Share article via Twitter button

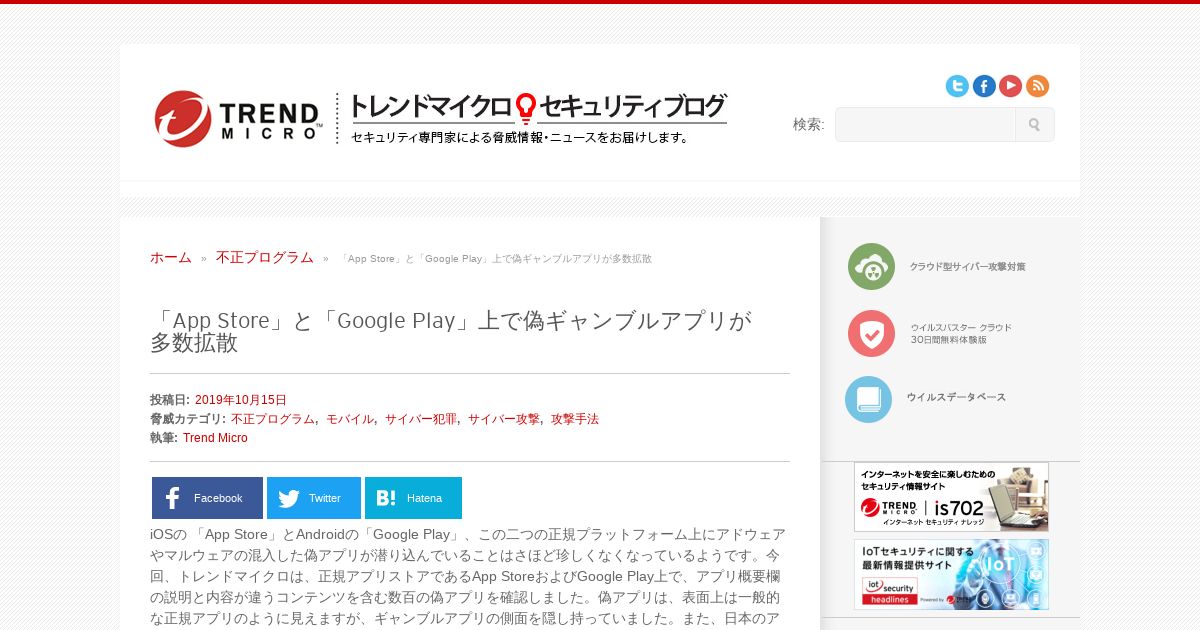coord(314,498)
